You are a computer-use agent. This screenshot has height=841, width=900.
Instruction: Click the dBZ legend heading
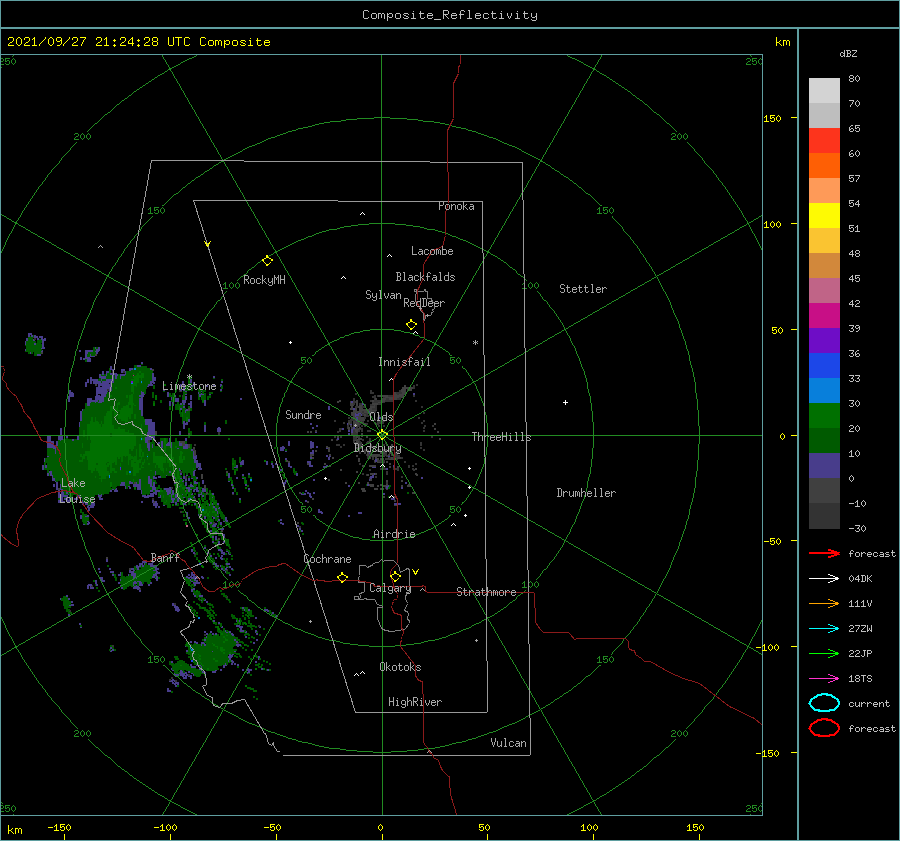coord(848,53)
